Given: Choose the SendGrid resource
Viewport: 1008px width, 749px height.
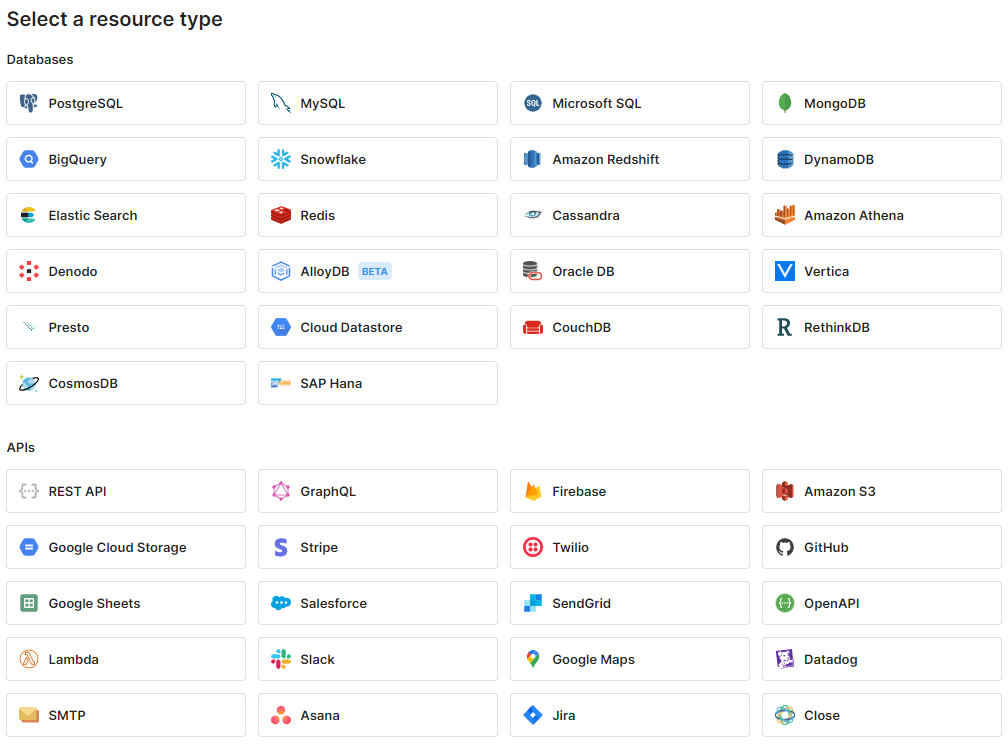Looking at the screenshot, I should pyautogui.click(x=629, y=602).
